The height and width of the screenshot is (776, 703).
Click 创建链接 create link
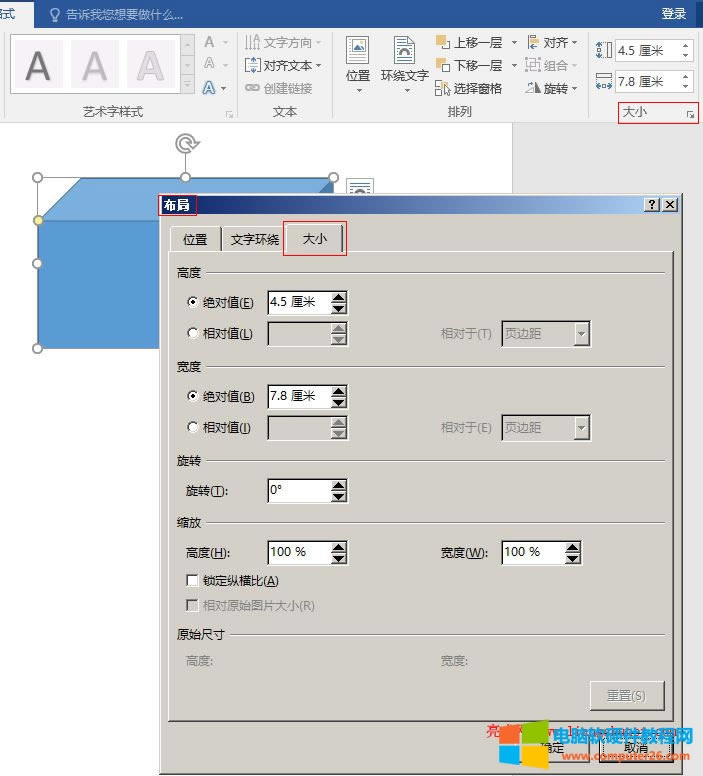tap(279, 88)
